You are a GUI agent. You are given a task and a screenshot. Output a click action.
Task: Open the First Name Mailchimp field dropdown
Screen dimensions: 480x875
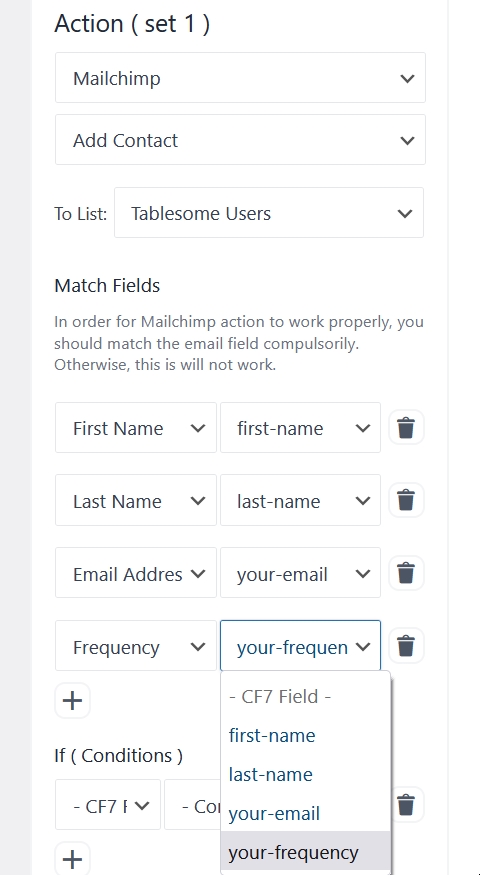136,427
